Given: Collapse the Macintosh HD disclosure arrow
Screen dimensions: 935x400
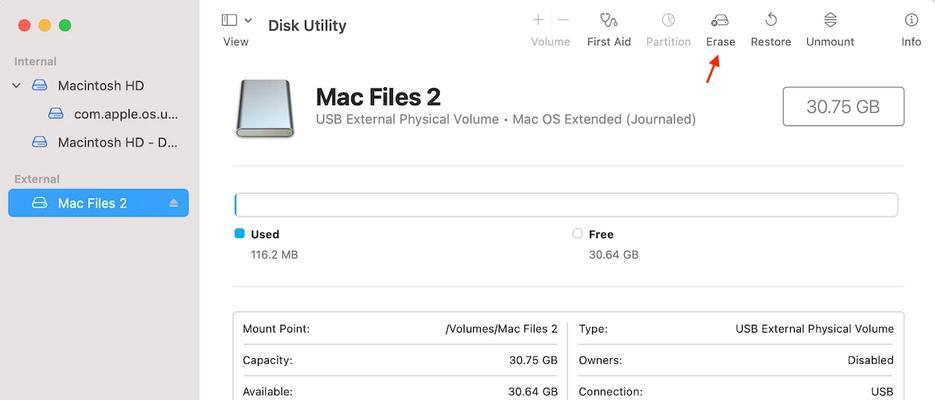Looking at the screenshot, I should (17, 86).
